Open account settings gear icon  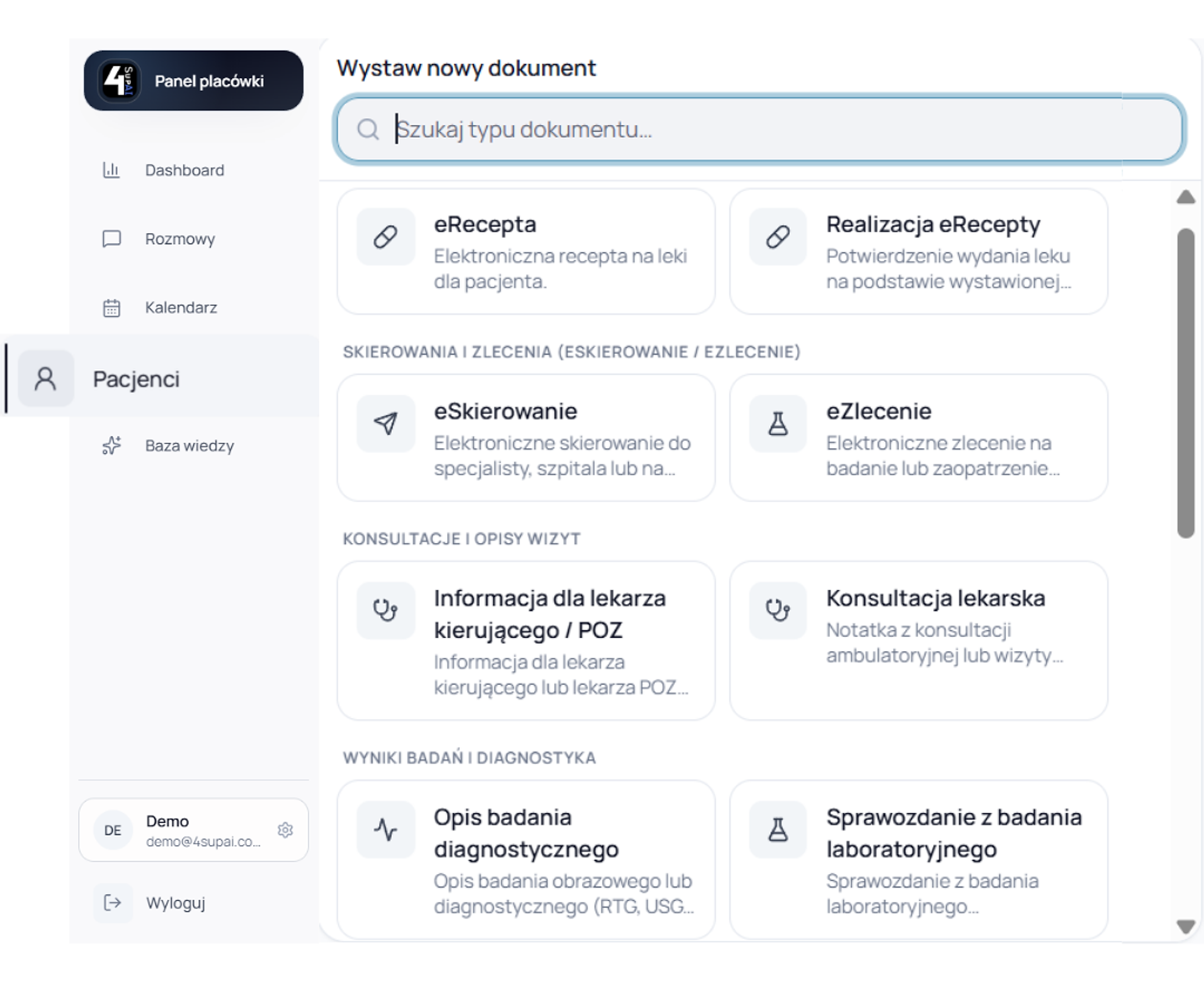[285, 829]
